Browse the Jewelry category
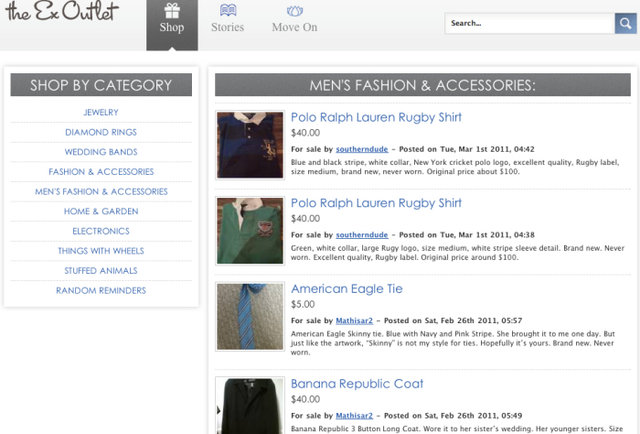This screenshot has width=640, height=434. point(101,112)
